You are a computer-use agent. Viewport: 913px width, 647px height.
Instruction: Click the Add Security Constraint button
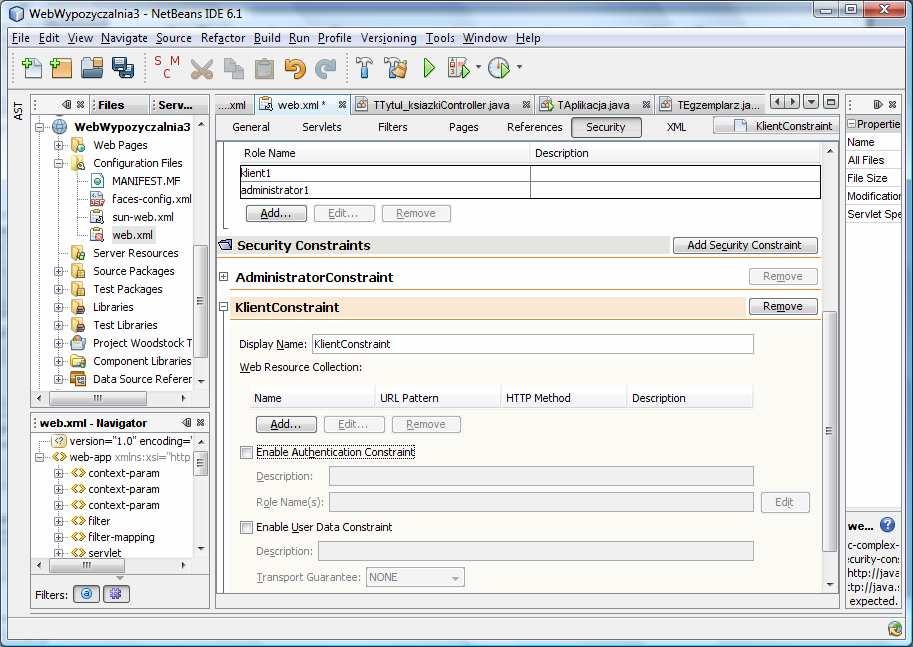[x=745, y=245]
